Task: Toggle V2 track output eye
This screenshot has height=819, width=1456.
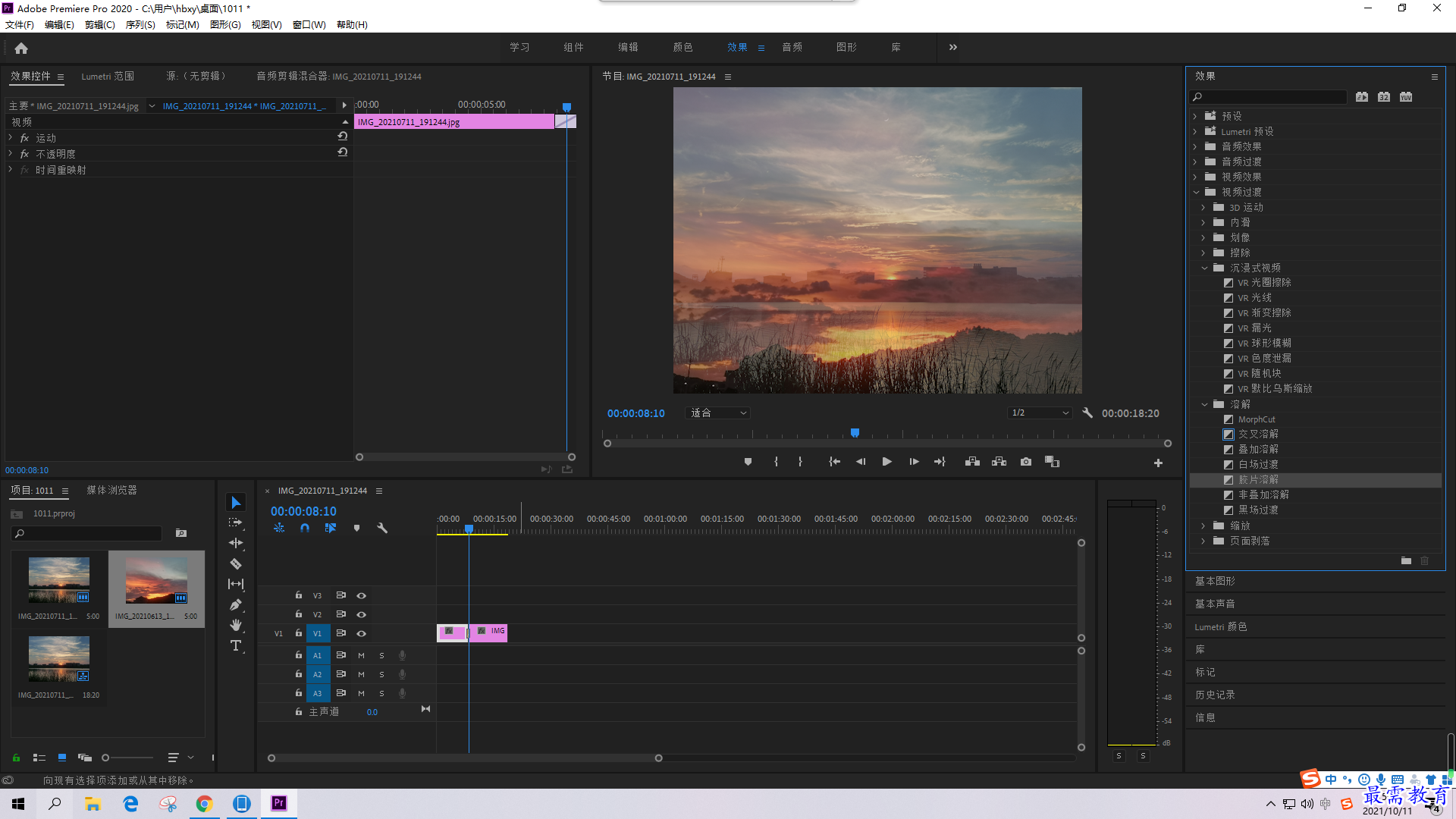Action: pos(362,614)
